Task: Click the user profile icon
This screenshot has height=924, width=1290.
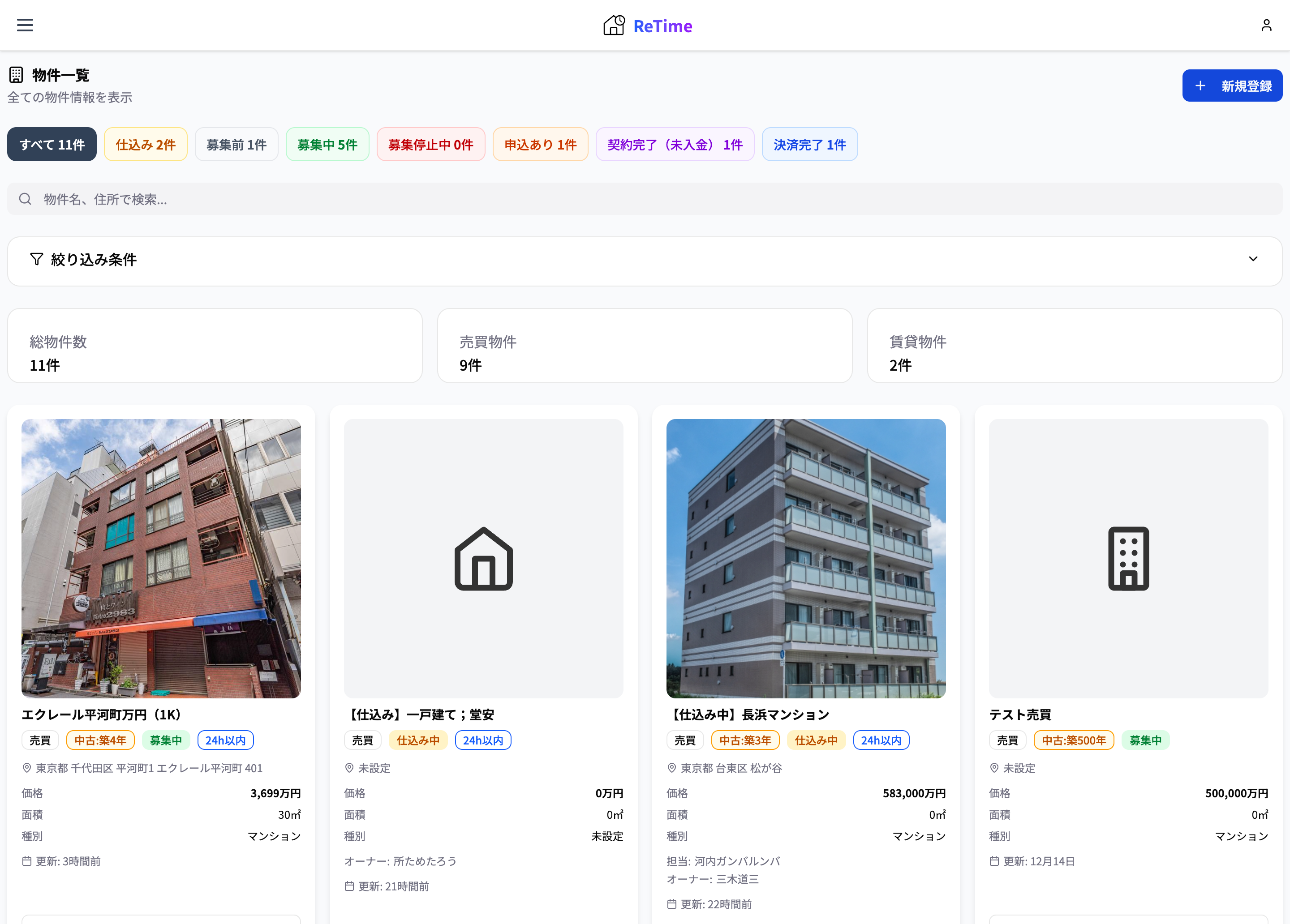Action: click(x=1266, y=25)
